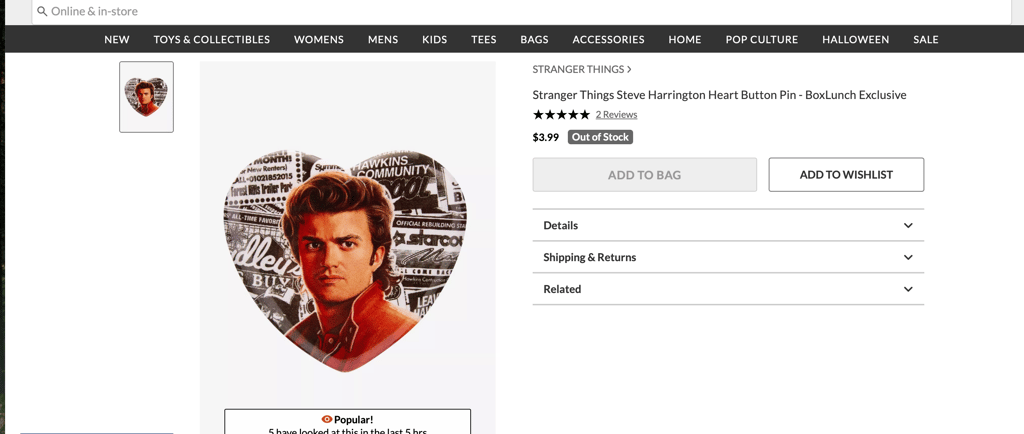Viewport: 1024px width, 434px height.
Task: Click the Add to Wishlist button
Action: pyautogui.click(x=845, y=175)
